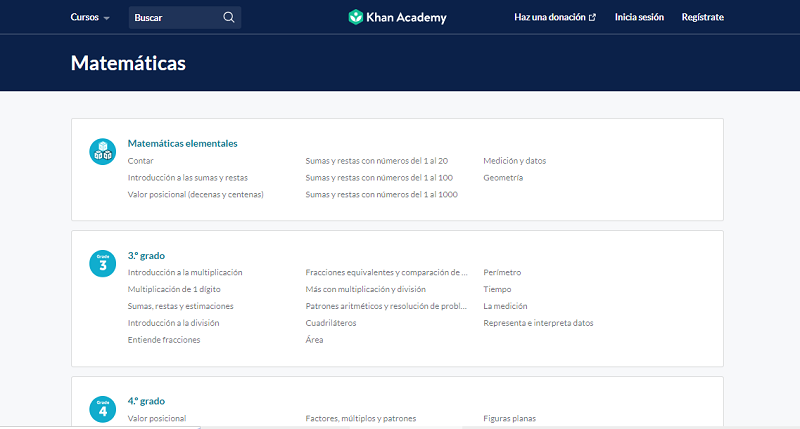Open Cuadriláteros unit

(331, 323)
